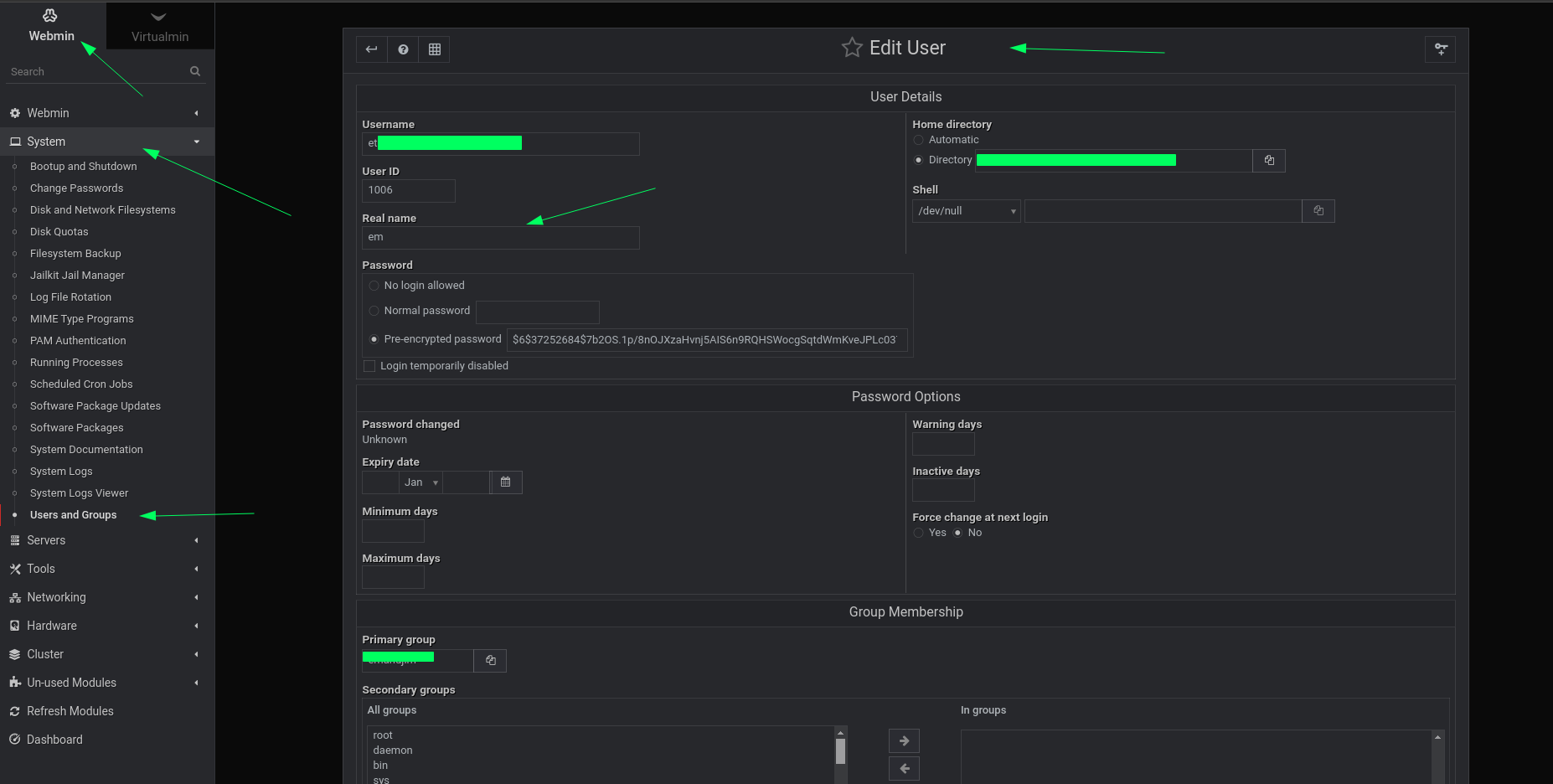Add selected group with right arrow button
This screenshot has width=1553, height=784.
(904, 740)
